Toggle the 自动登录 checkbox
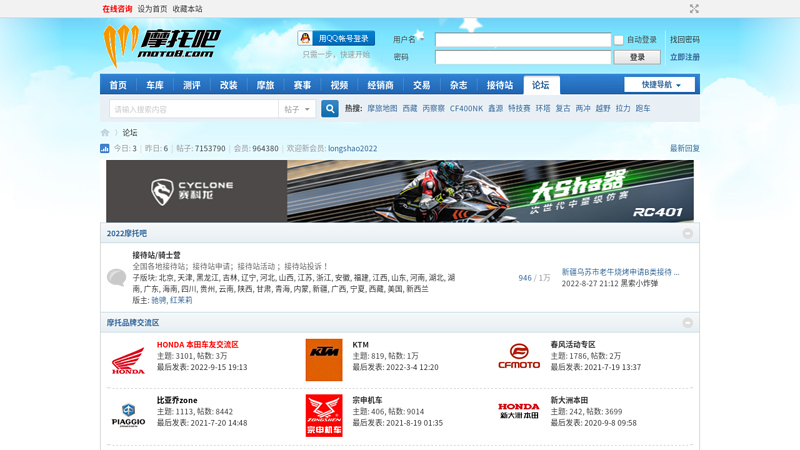800x450 pixels. coord(618,40)
